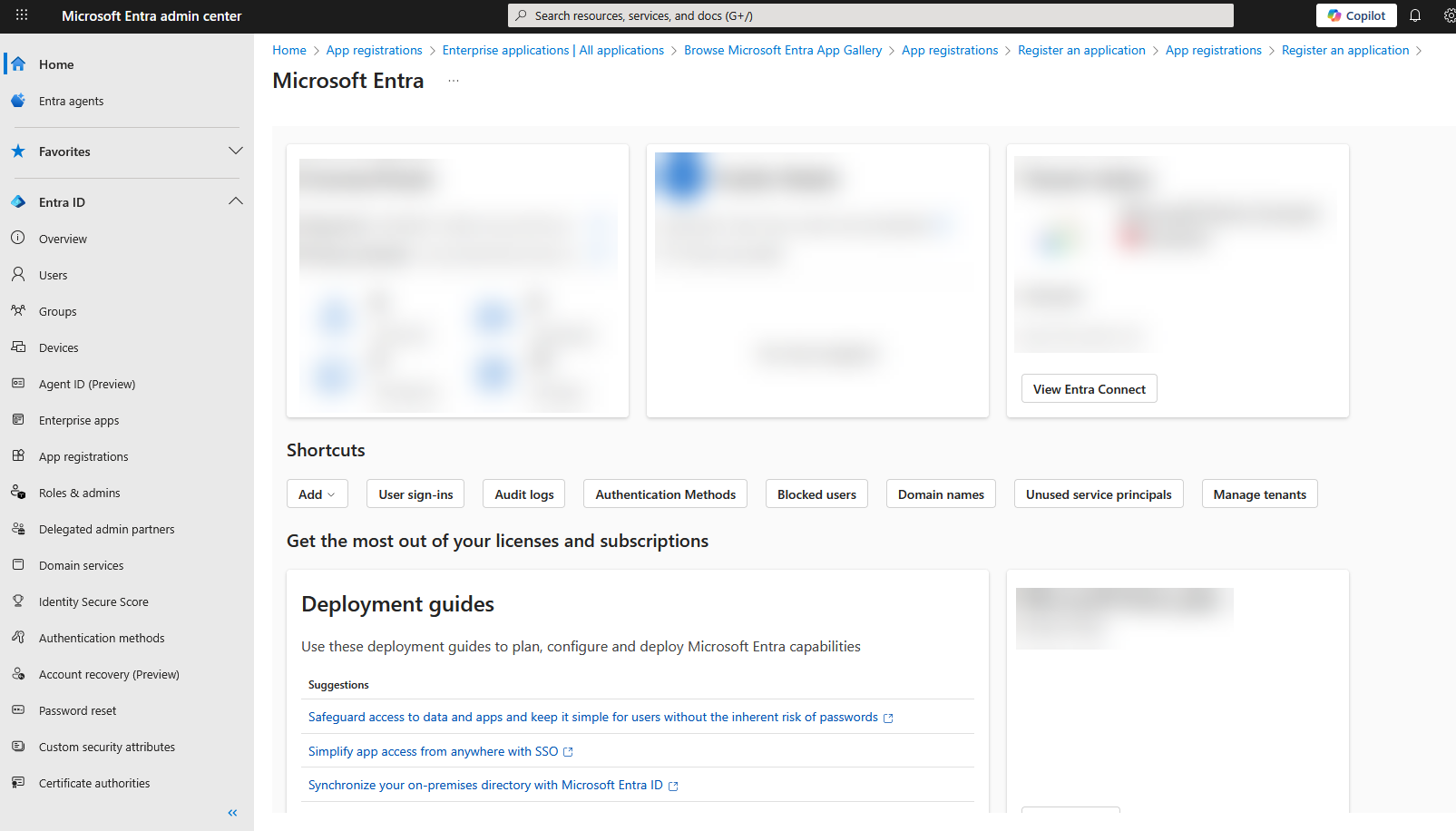Click the Users icon in sidebar
1456x831 pixels.
(x=18, y=275)
